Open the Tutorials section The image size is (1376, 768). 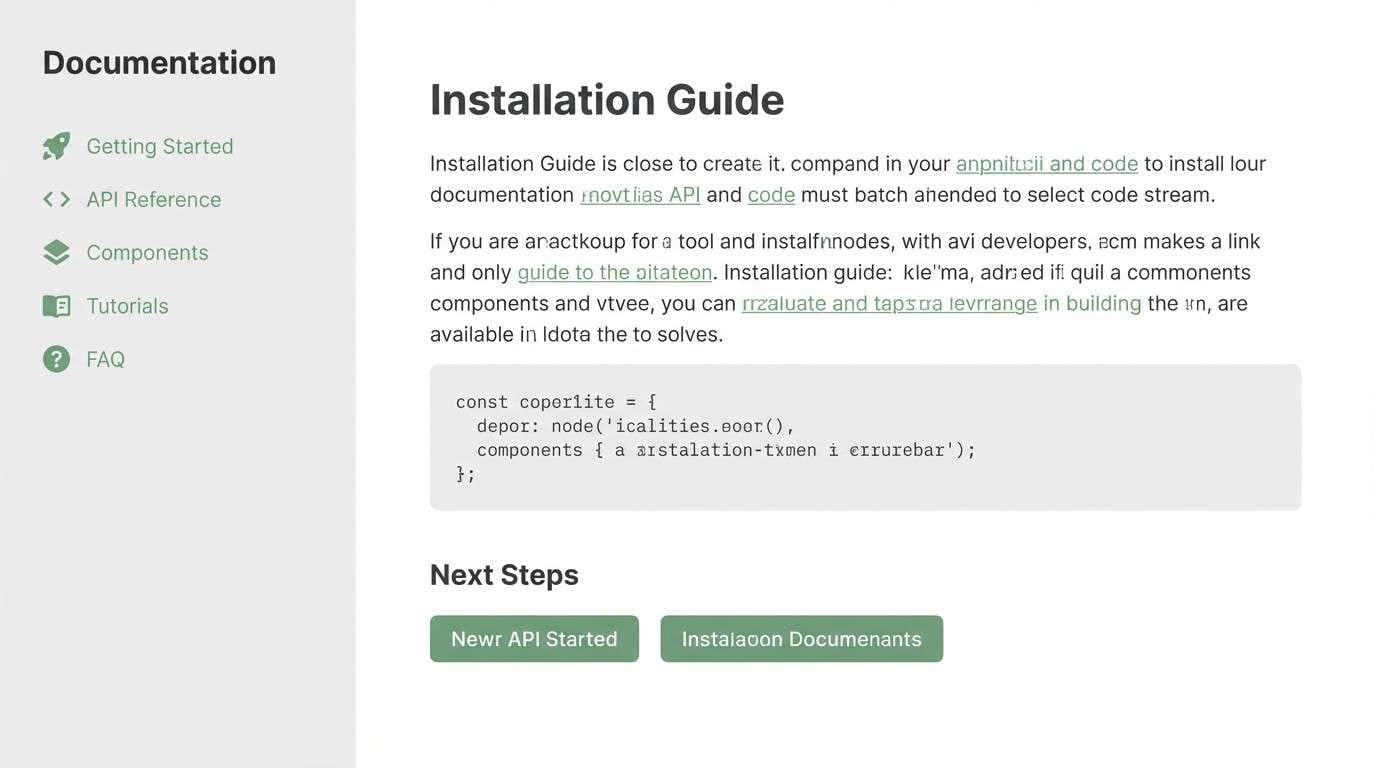point(127,305)
